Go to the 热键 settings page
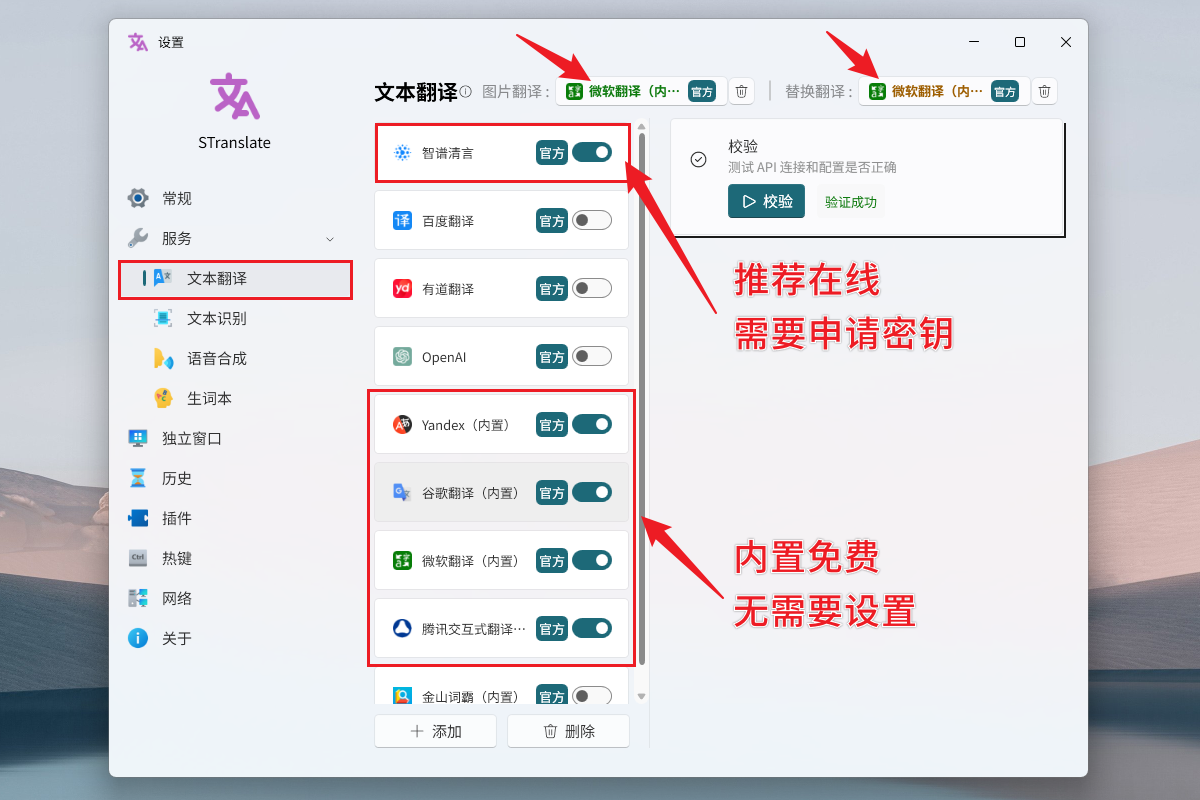 (x=177, y=558)
